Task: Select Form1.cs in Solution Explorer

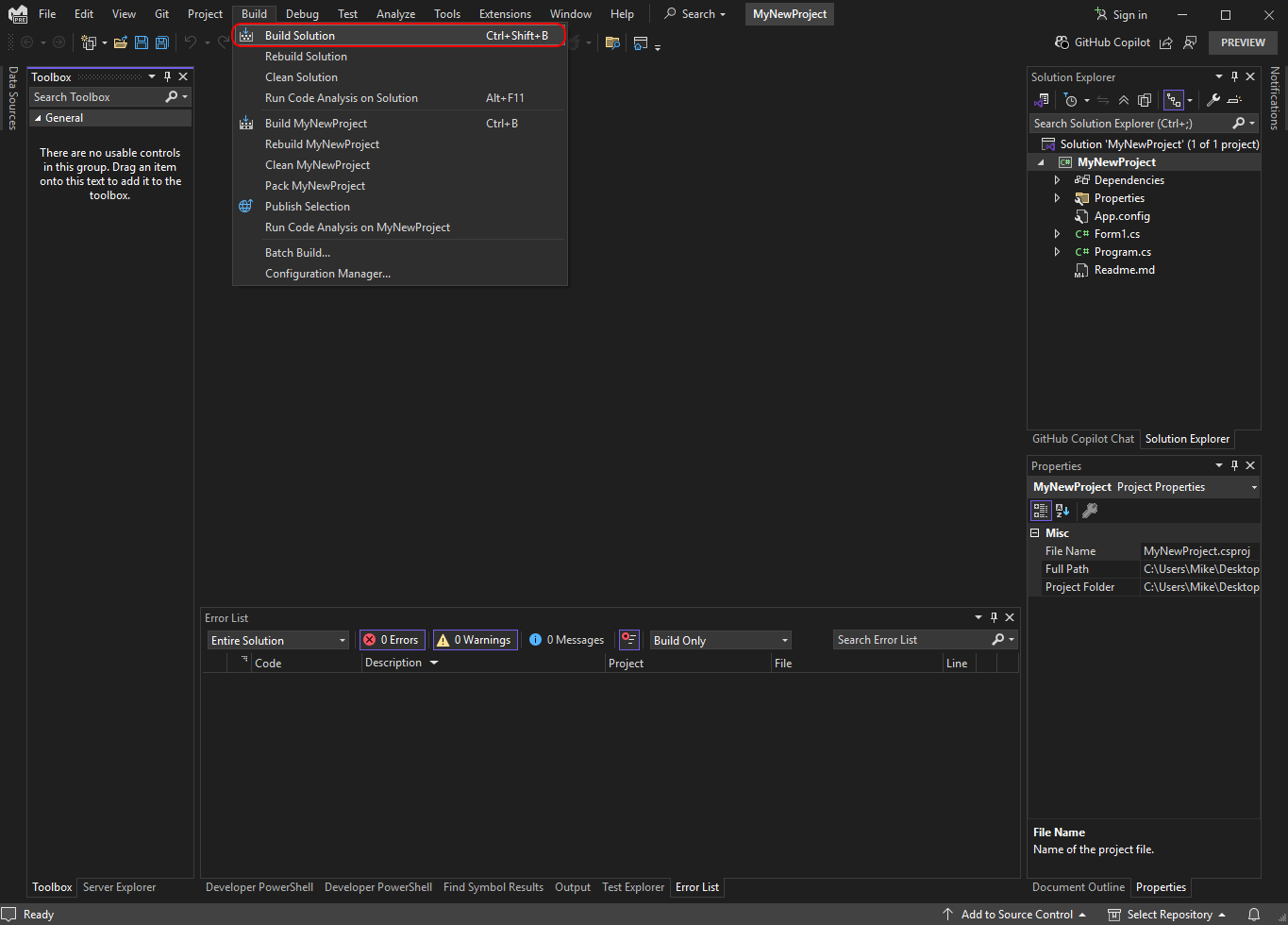Action: click(x=1117, y=234)
